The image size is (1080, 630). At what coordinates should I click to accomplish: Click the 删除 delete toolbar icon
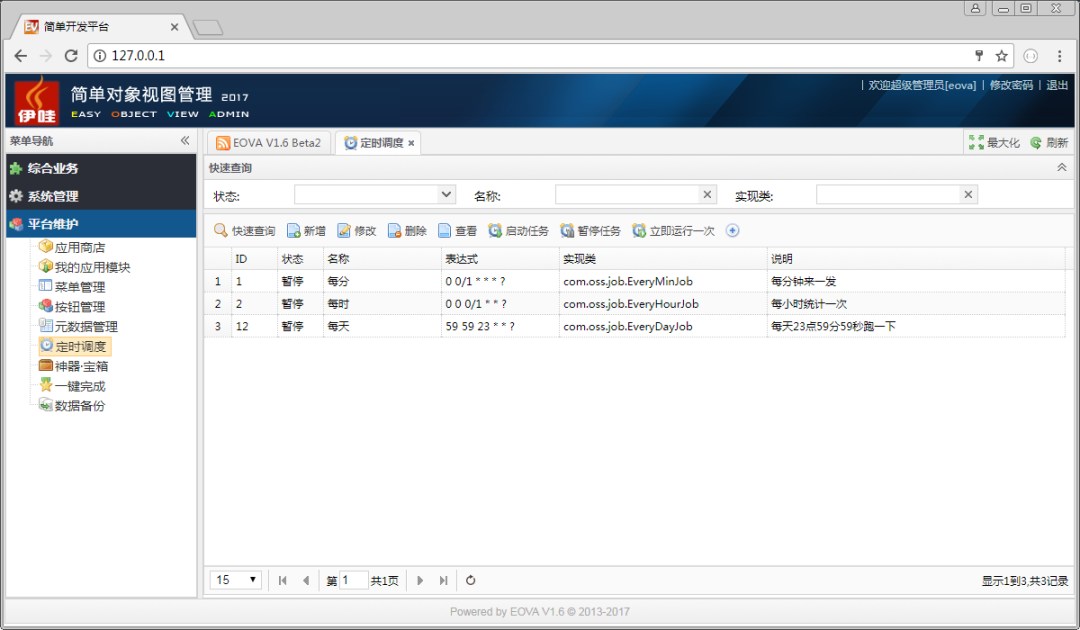tap(395, 231)
